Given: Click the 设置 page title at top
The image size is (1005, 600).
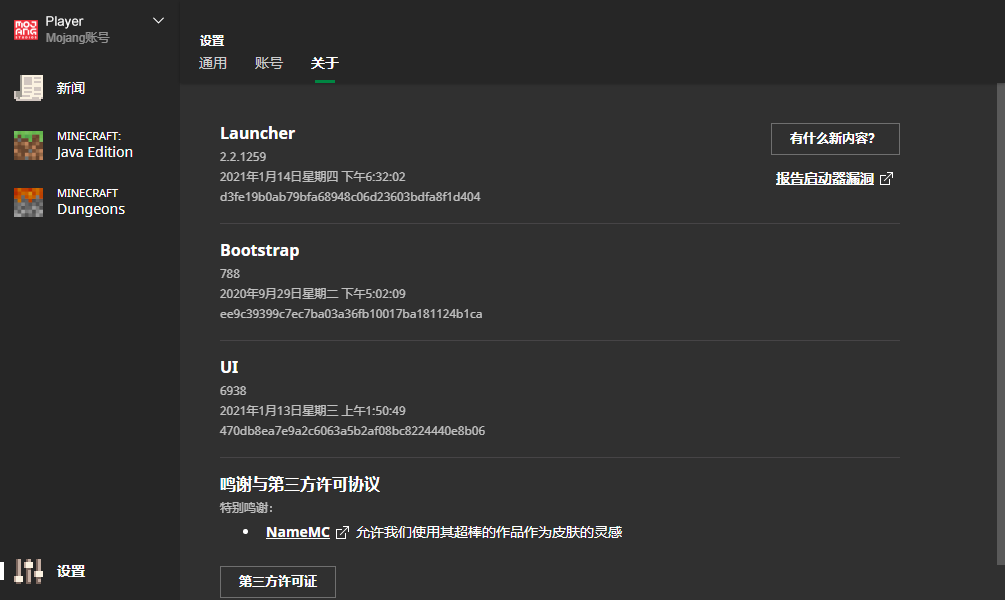Looking at the screenshot, I should pyautogui.click(x=212, y=40).
